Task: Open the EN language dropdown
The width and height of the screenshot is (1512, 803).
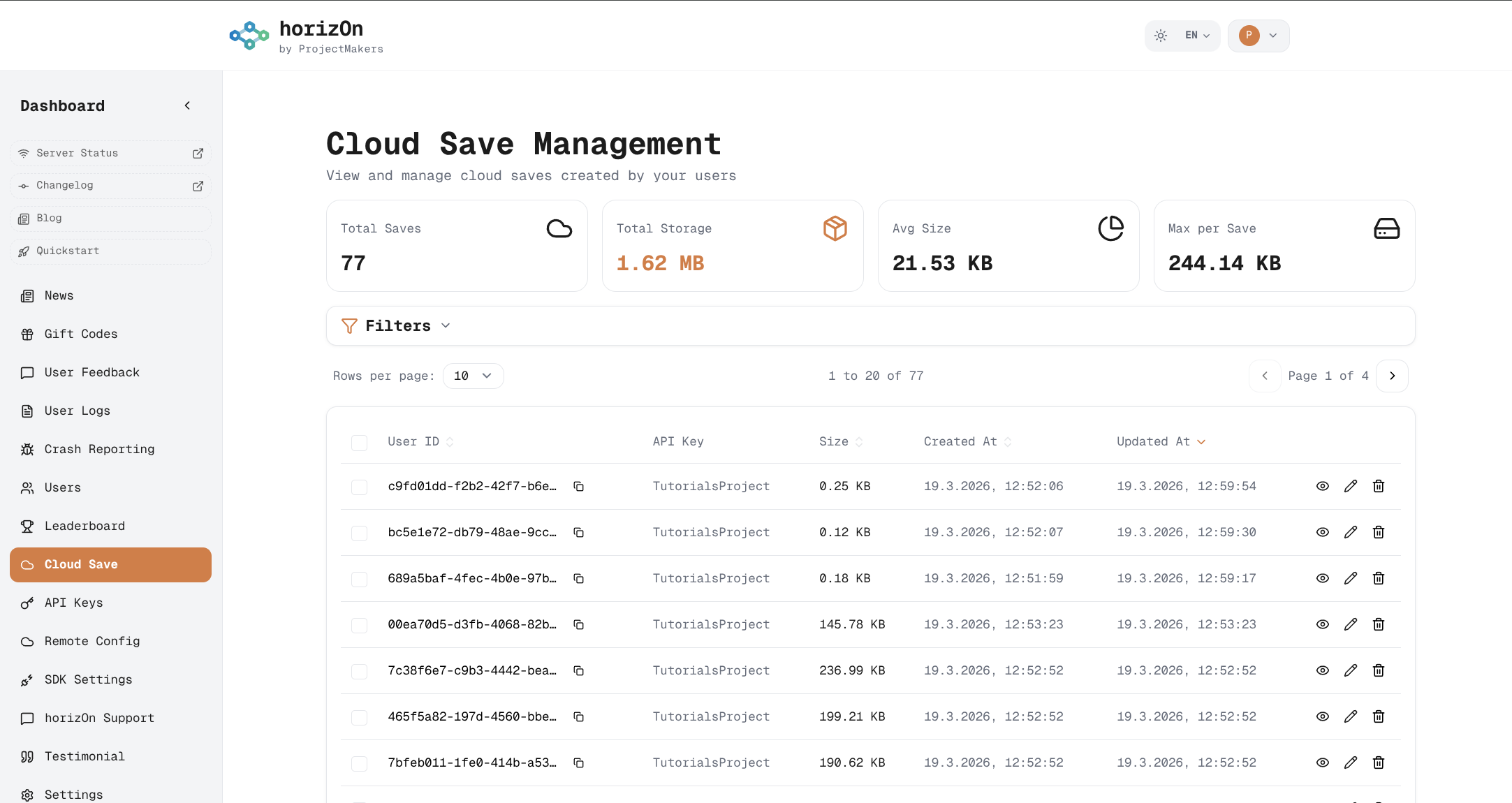Action: click(1197, 36)
